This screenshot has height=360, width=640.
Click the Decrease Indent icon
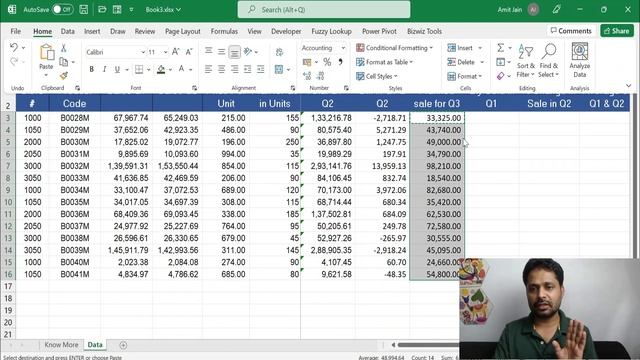click(247, 69)
